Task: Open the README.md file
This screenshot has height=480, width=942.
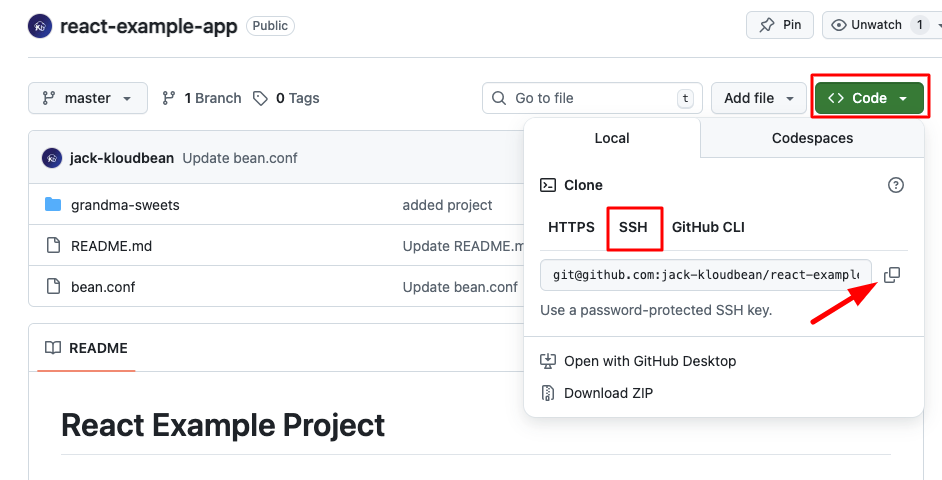Action: coord(111,246)
